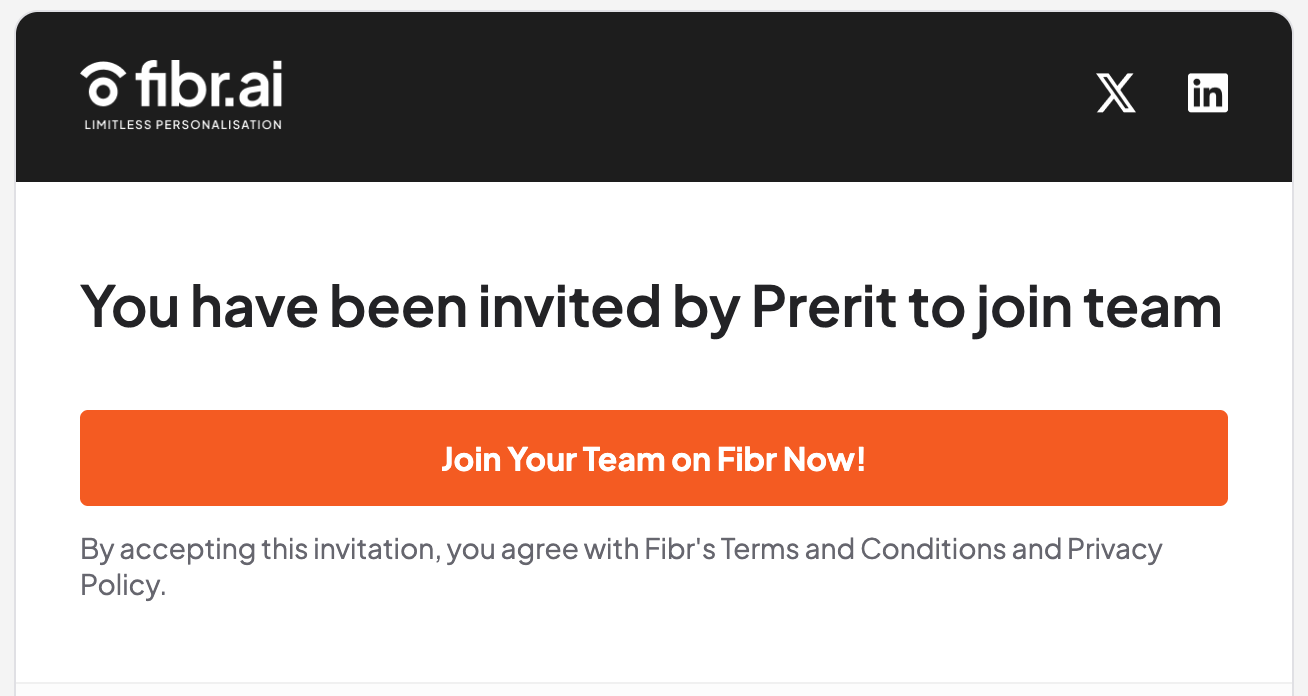Image resolution: width=1308 pixels, height=696 pixels.
Task: Click the name Prerit in the heading
Action: (x=824, y=306)
